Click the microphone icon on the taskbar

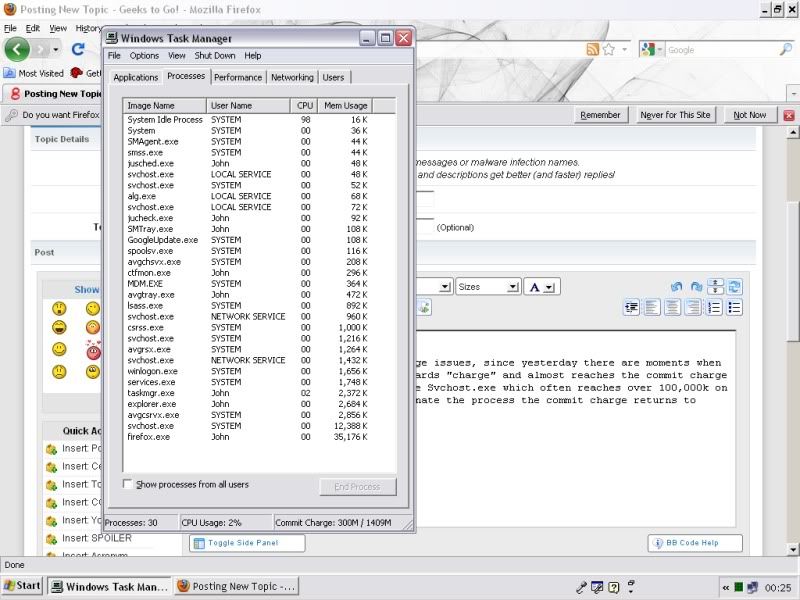(581, 587)
